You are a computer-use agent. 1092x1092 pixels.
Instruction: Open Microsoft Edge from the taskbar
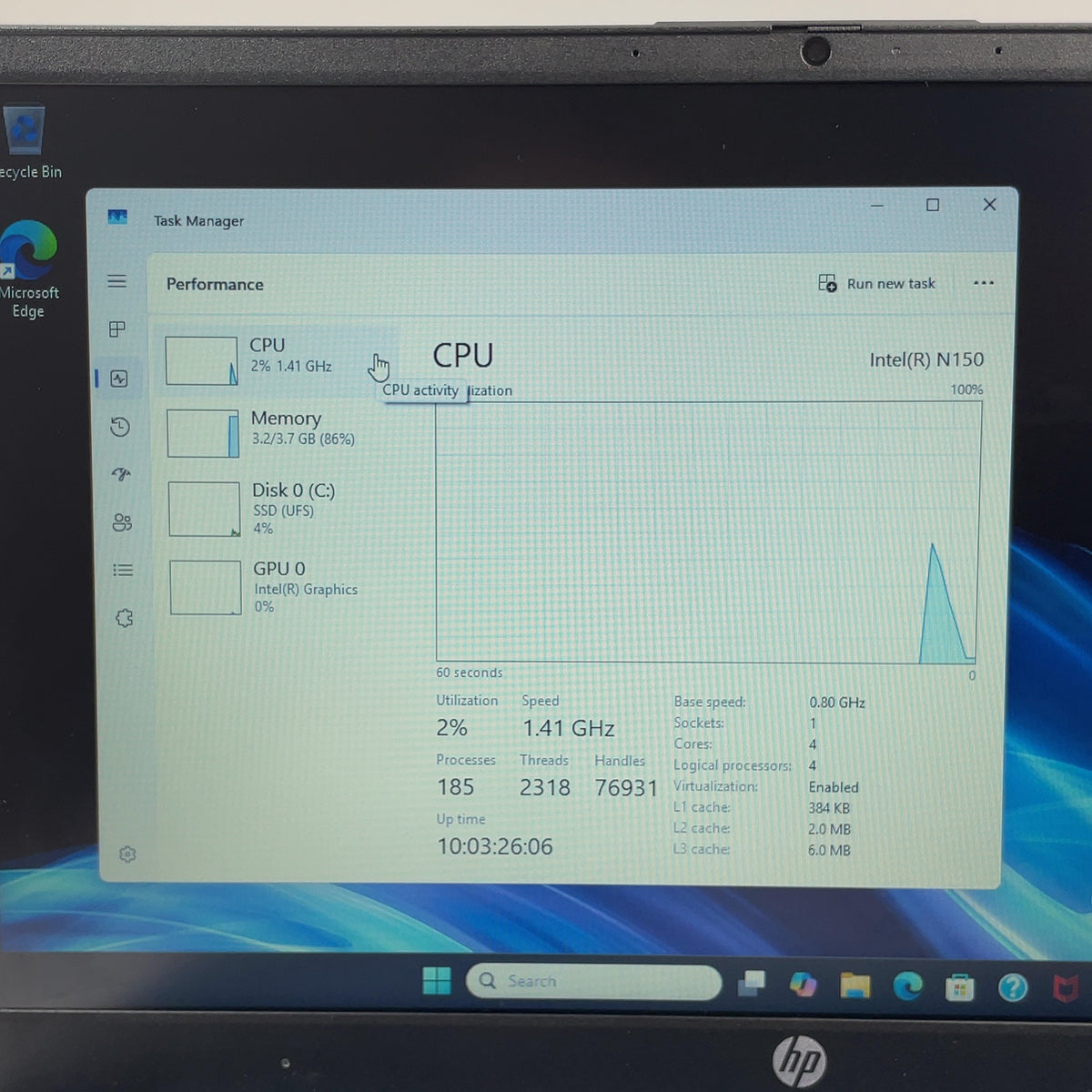tap(907, 986)
